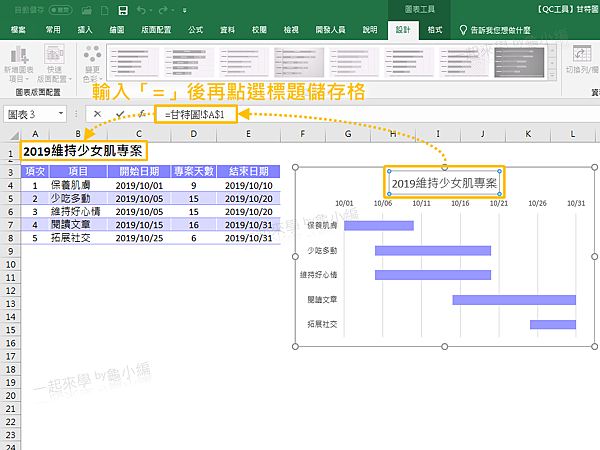This screenshot has height=450, width=600.
Task: Select the 設計 chart tools tab
Action: tap(403, 30)
